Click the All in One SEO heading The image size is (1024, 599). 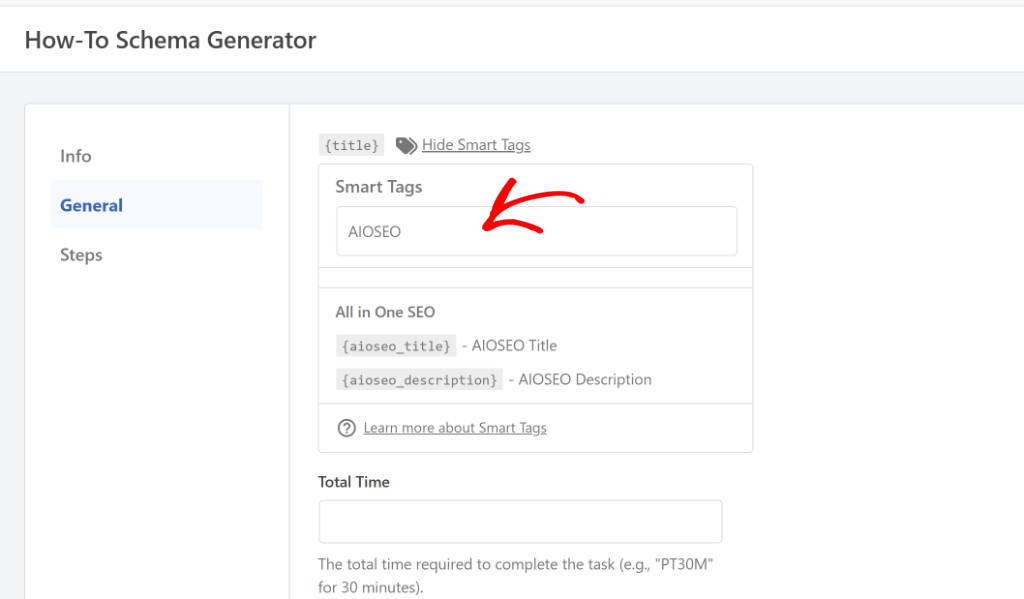tap(385, 312)
